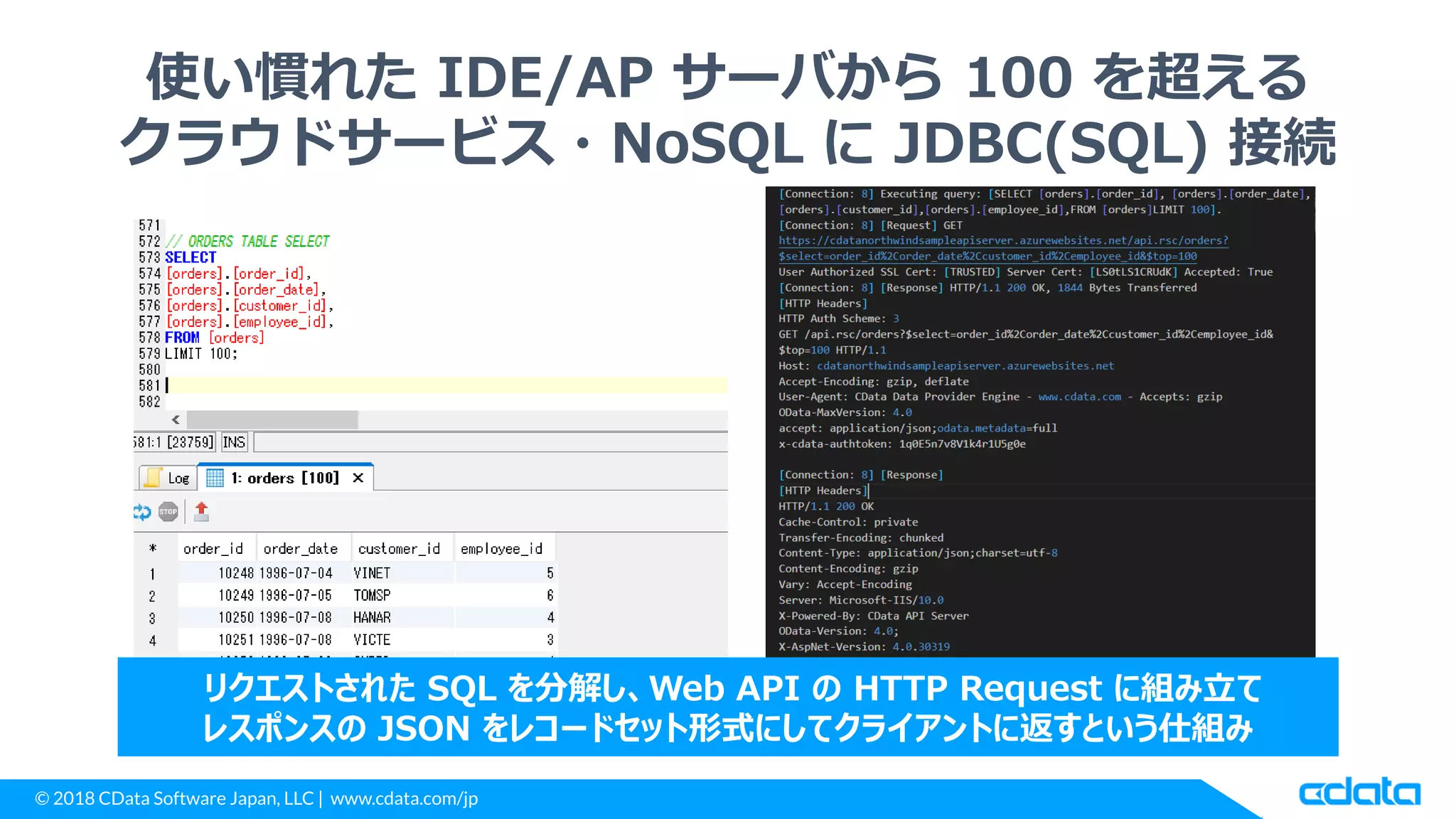Click the refresh results icon
This screenshot has width=1456, height=819.
click(x=142, y=512)
